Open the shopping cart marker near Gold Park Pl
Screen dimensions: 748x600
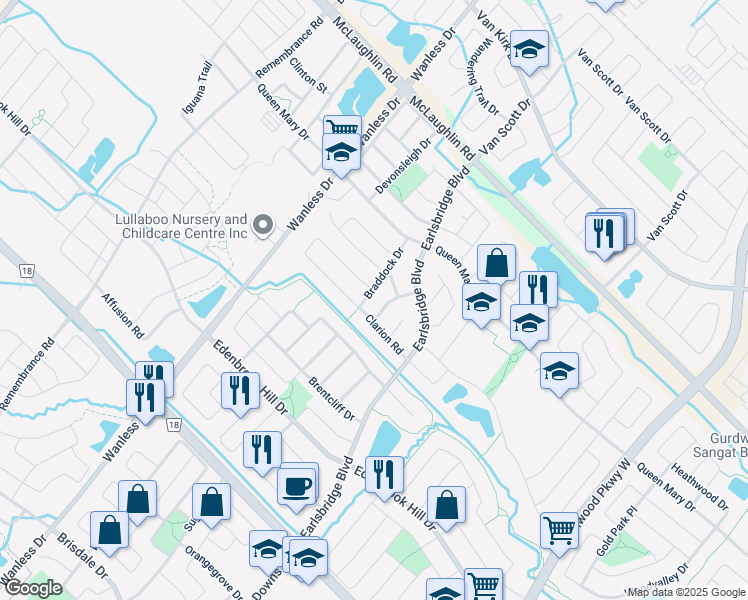coord(559,531)
